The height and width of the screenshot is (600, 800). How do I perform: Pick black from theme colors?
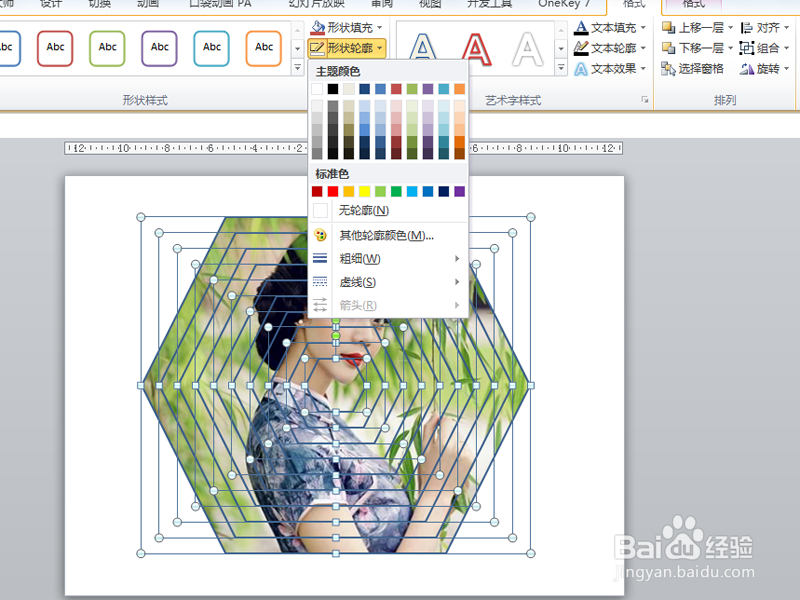pos(333,89)
